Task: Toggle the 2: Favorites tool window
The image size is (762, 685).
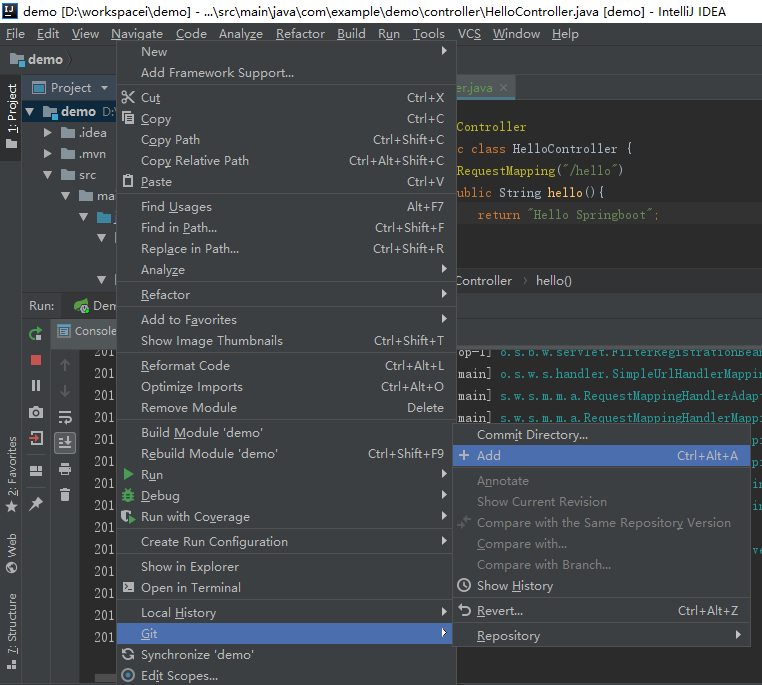Action: click(x=12, y=474)
